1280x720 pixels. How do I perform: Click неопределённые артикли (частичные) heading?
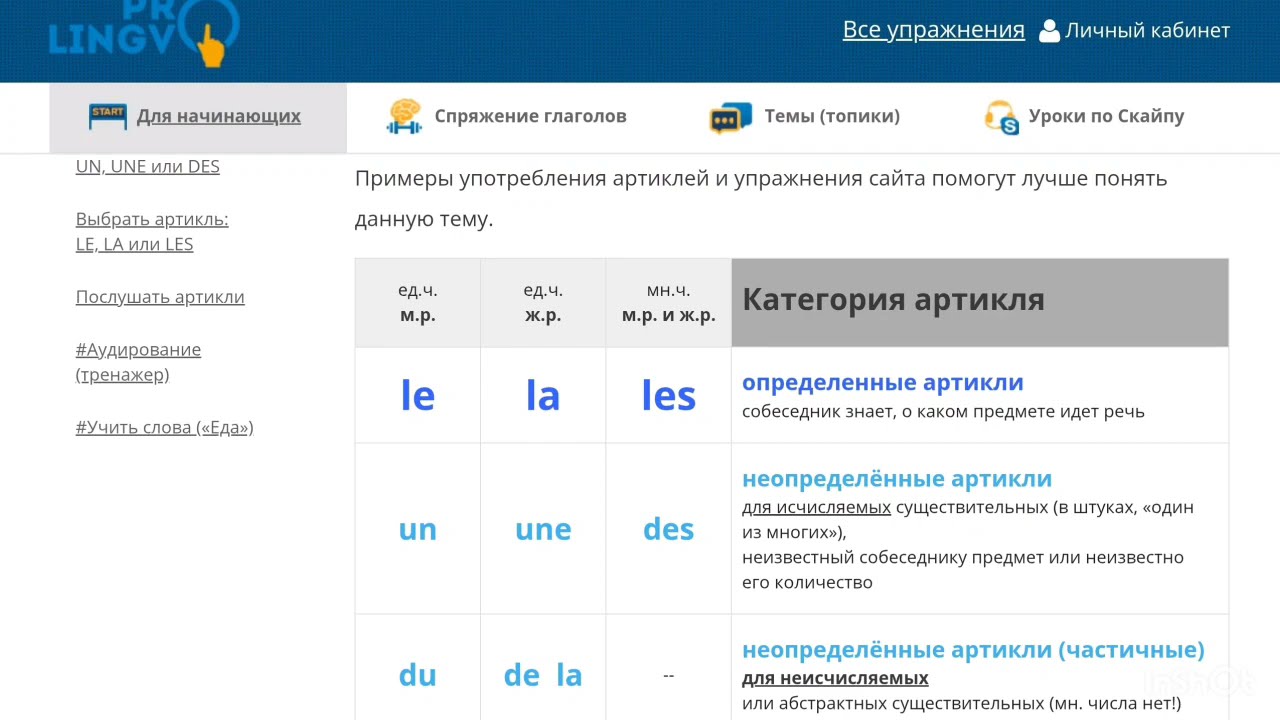973,650
